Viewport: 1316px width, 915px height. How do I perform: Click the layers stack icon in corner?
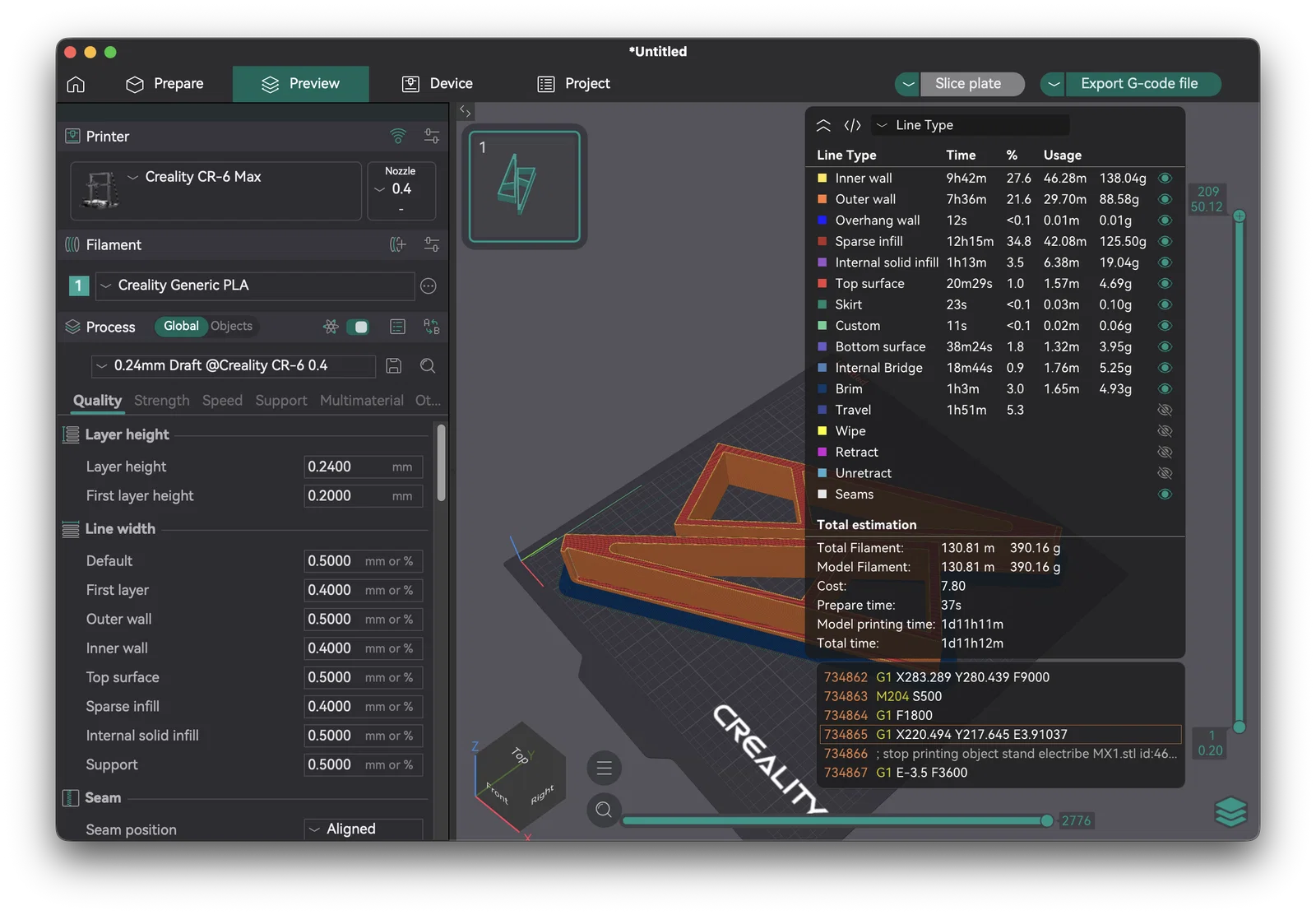1230,812
